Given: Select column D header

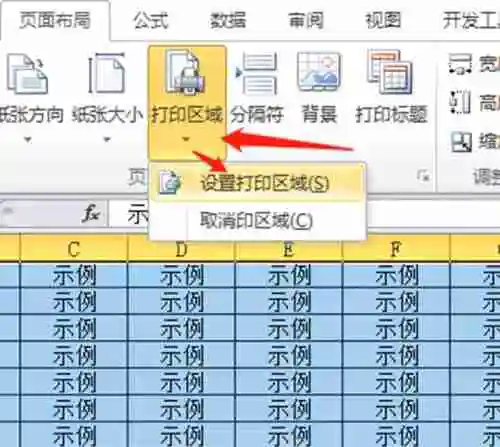Looking at the screenshot, I should tap(181, 248).
